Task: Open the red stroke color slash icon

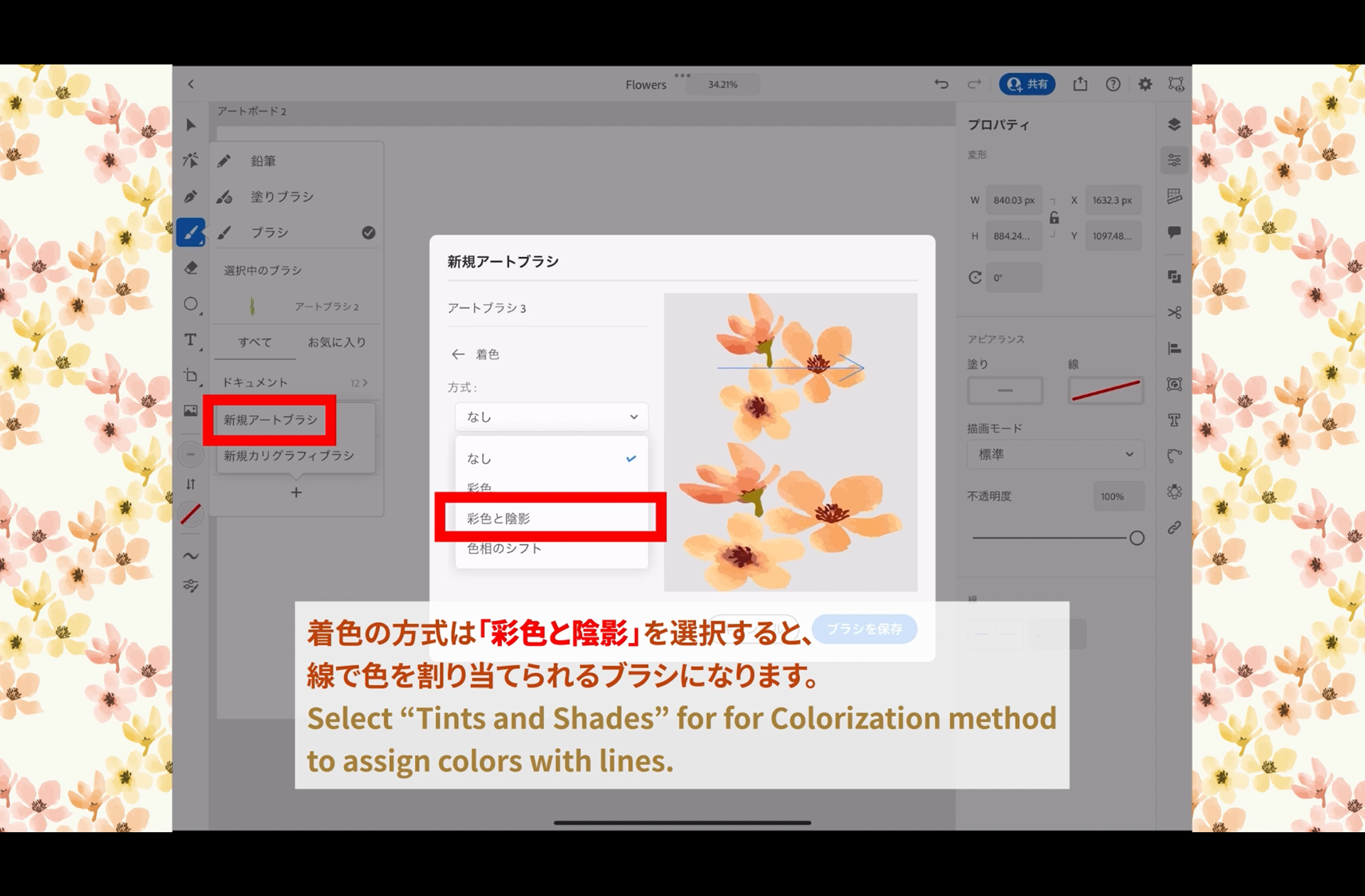Action: pos(191,514)
